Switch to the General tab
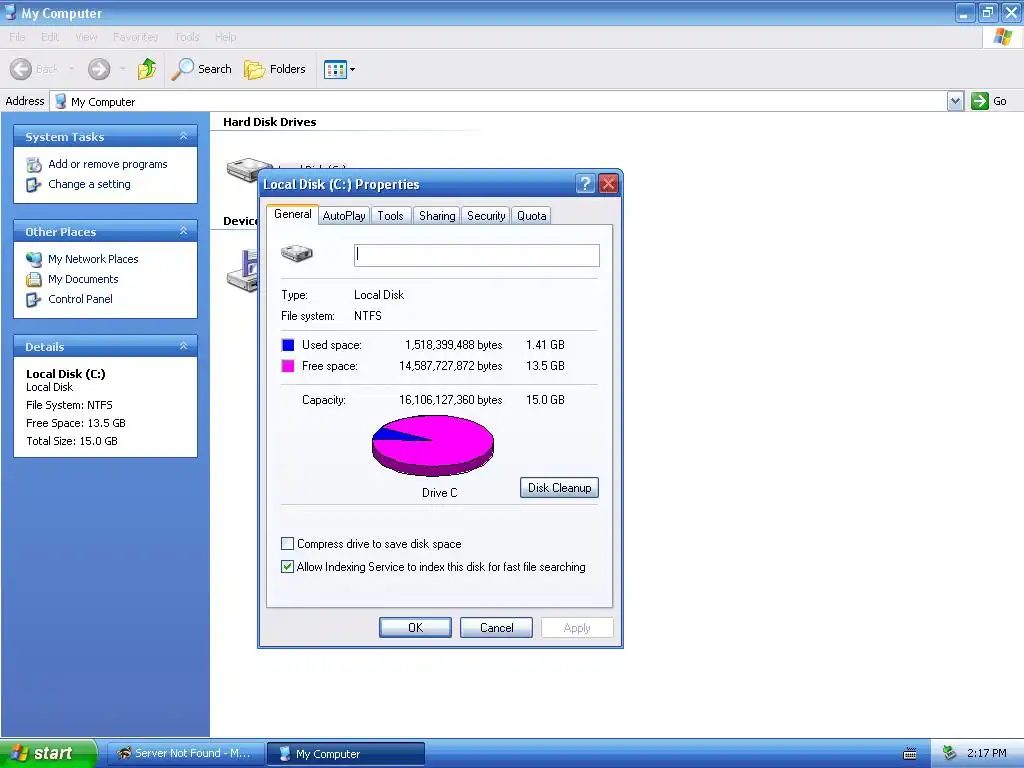This screenshot has height=768, width=1024. point(293,214)
